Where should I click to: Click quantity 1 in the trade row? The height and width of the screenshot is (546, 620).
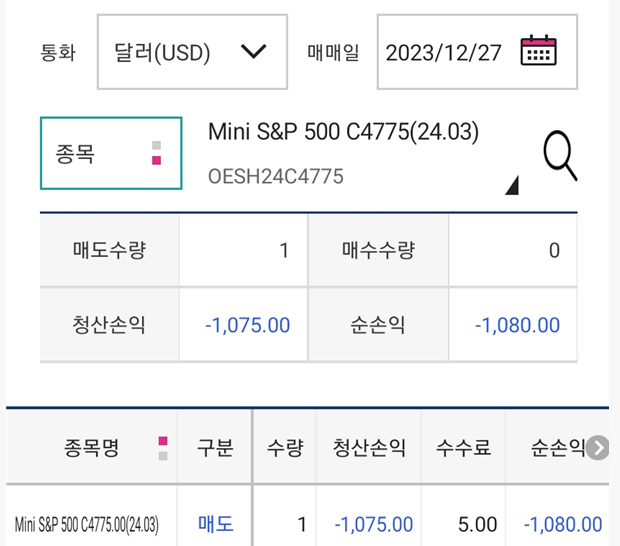click(302, 525)
